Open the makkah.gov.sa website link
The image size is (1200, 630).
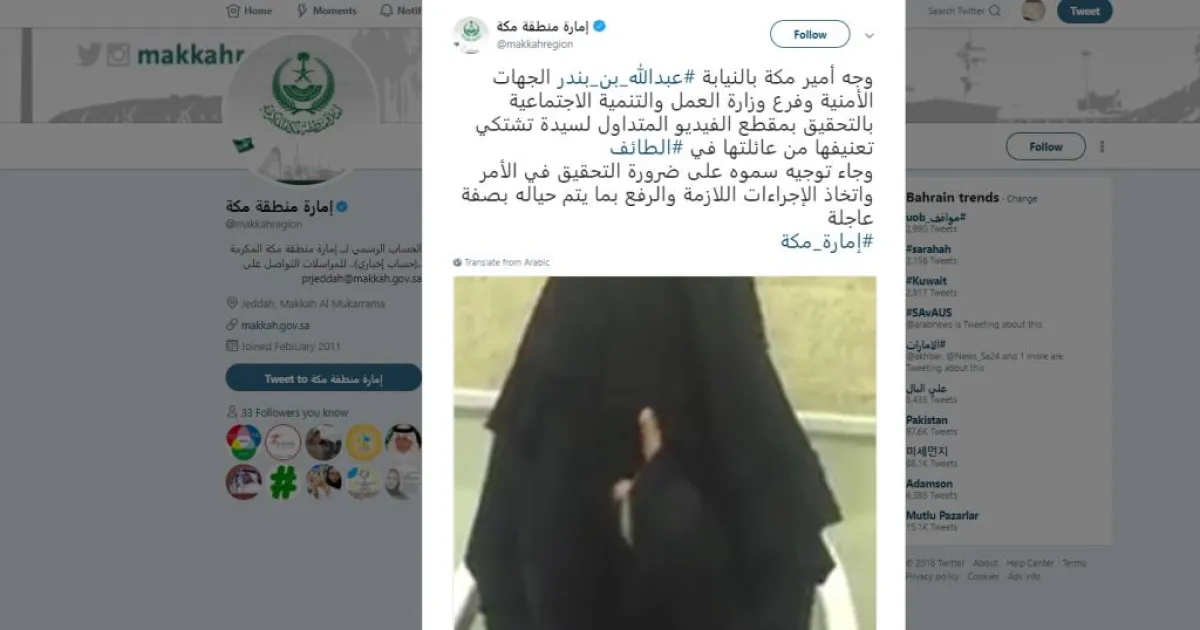(x=275, y=325)
